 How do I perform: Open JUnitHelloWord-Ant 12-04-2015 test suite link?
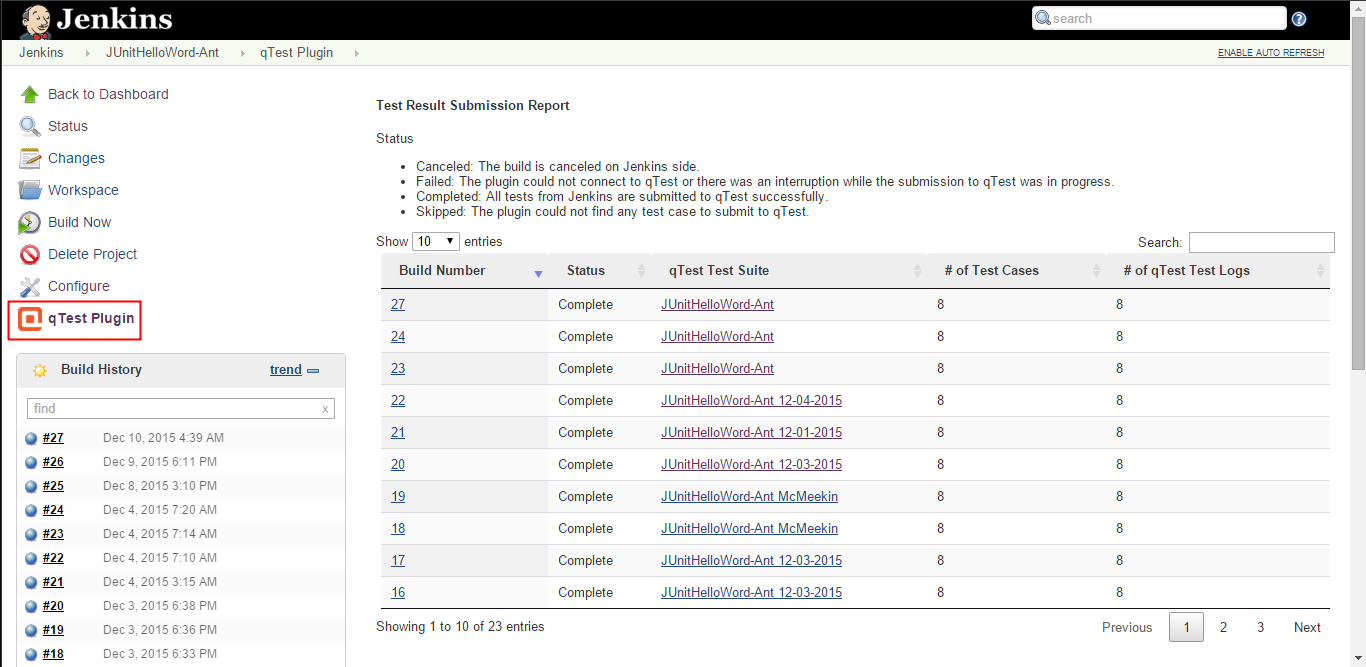(x=751, y=401)
